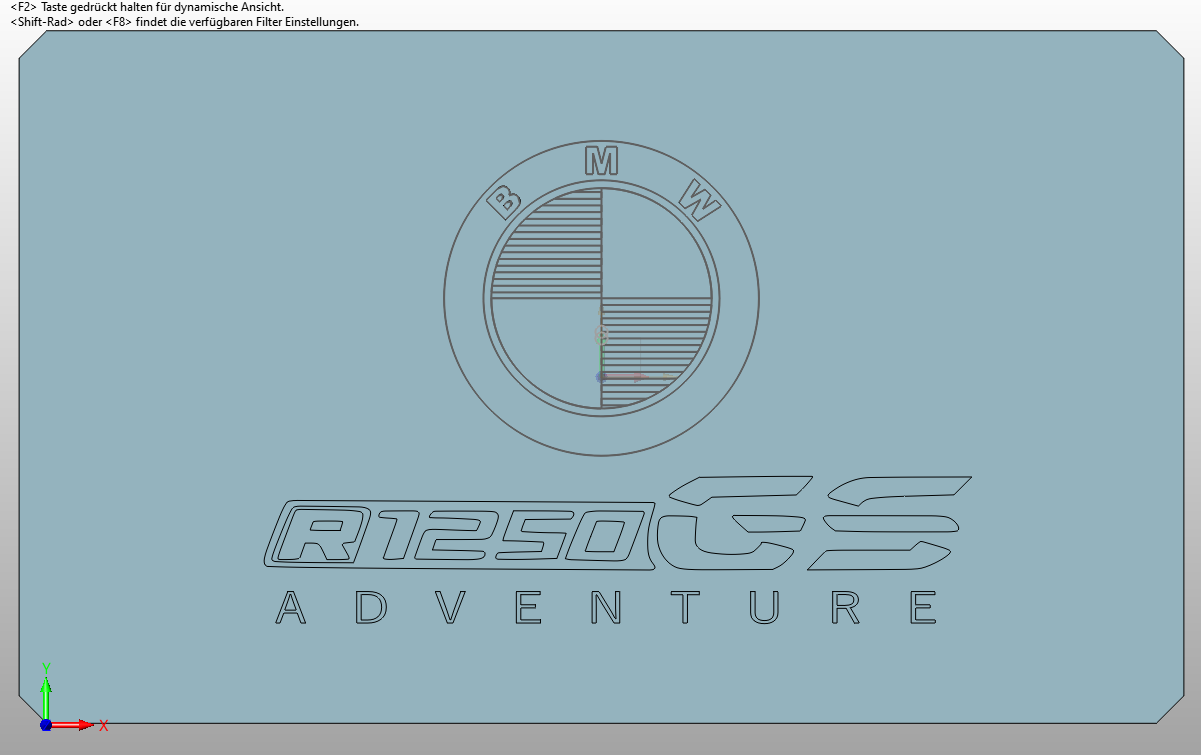Click the hatched lower-right quadrant of the logo
Screen dimensions: 1201x755
[652, 350]
